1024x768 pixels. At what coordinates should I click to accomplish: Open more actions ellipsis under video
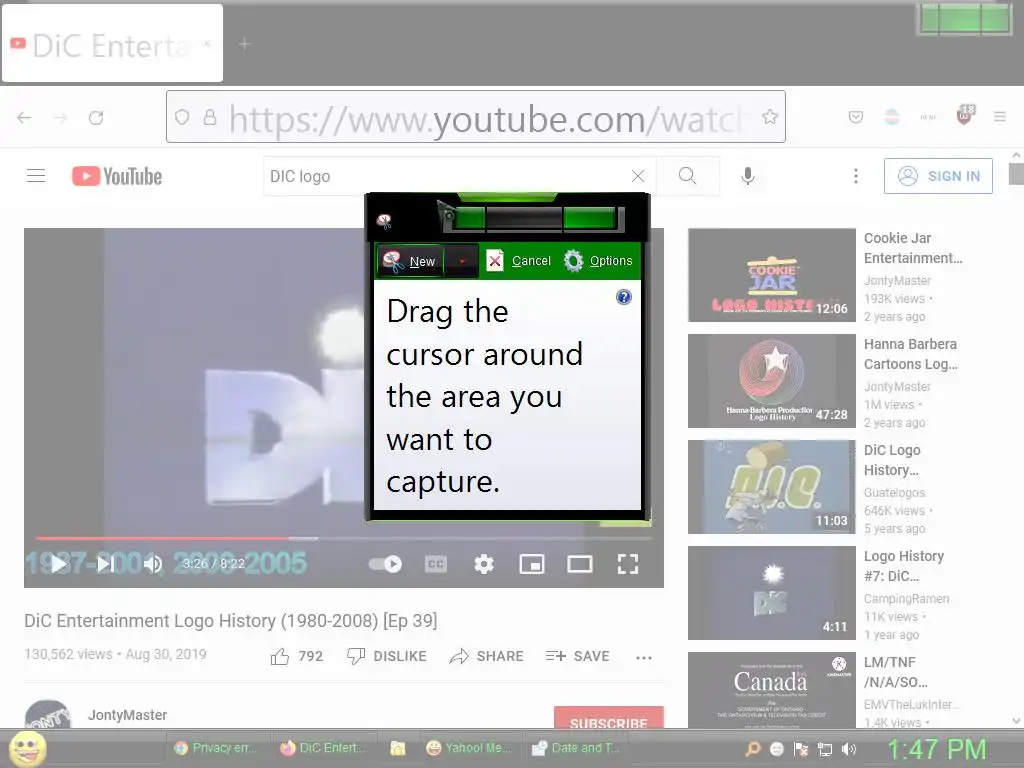[644, 658]
